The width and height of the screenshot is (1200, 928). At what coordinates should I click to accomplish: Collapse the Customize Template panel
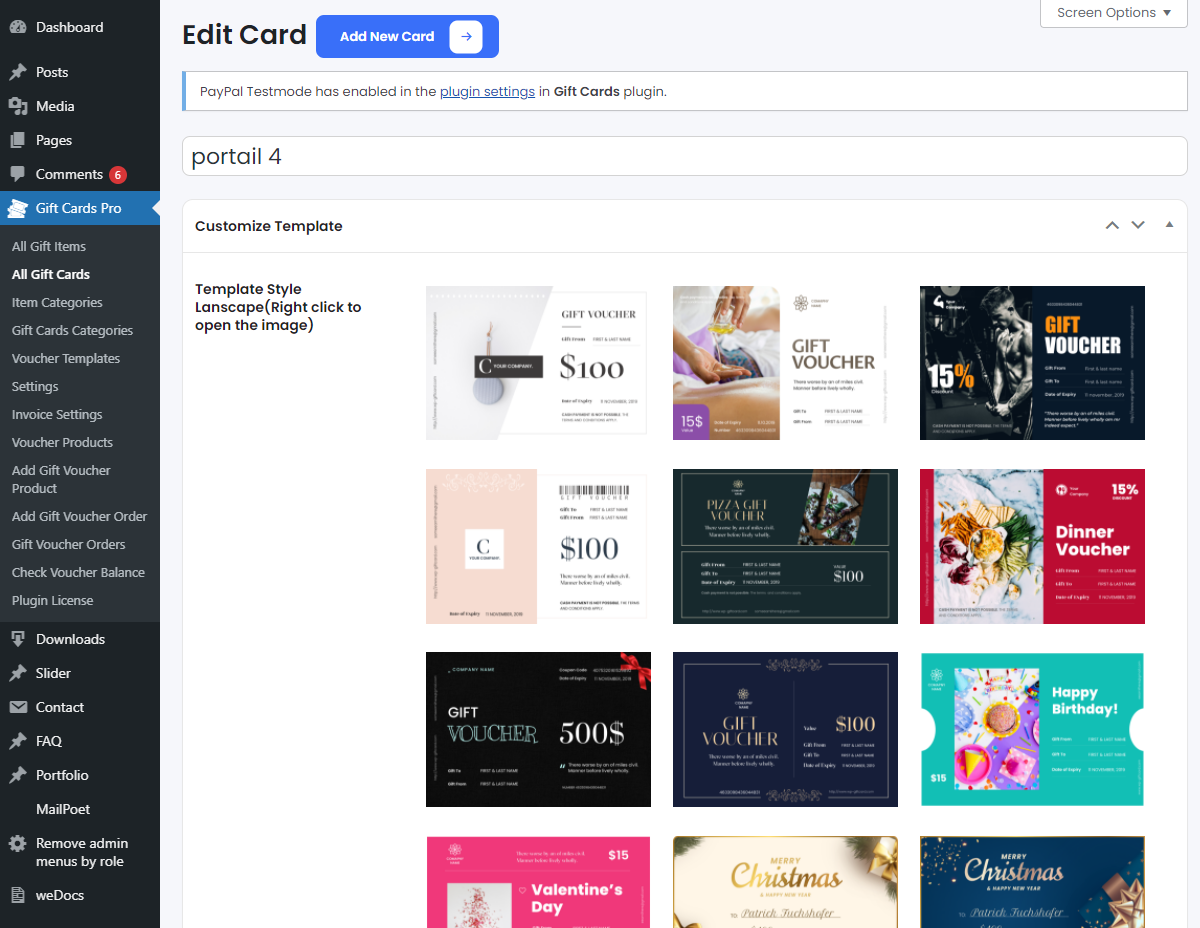click(x=1169, y=225)
